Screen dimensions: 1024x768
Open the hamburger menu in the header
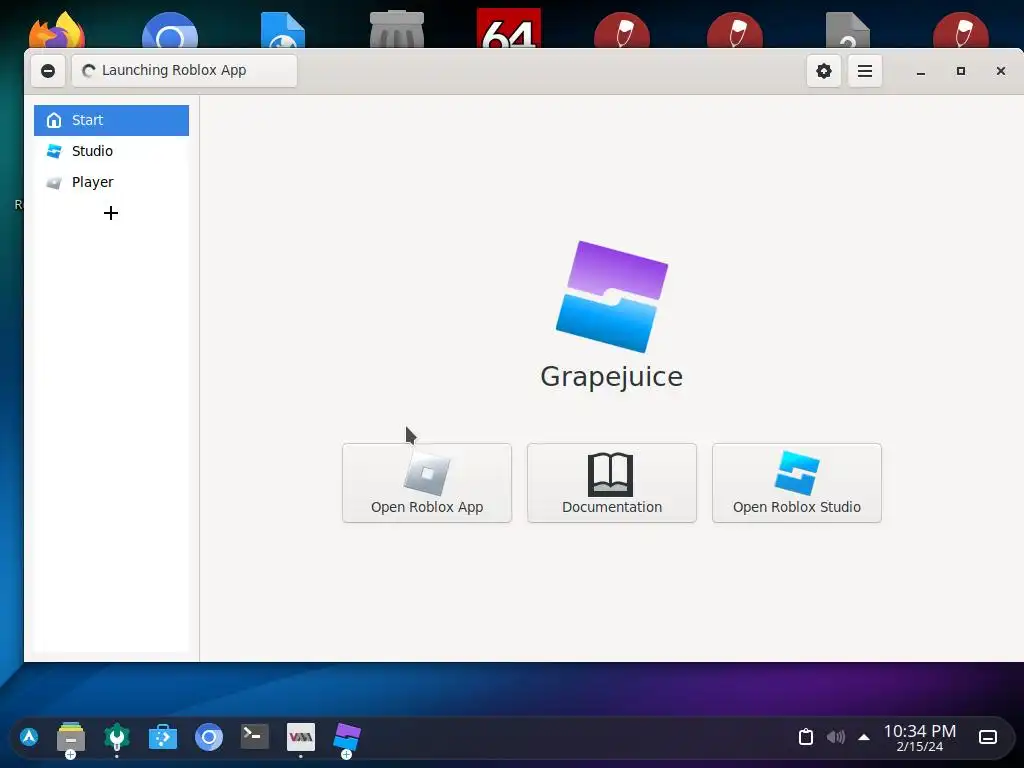coord(865,71)
